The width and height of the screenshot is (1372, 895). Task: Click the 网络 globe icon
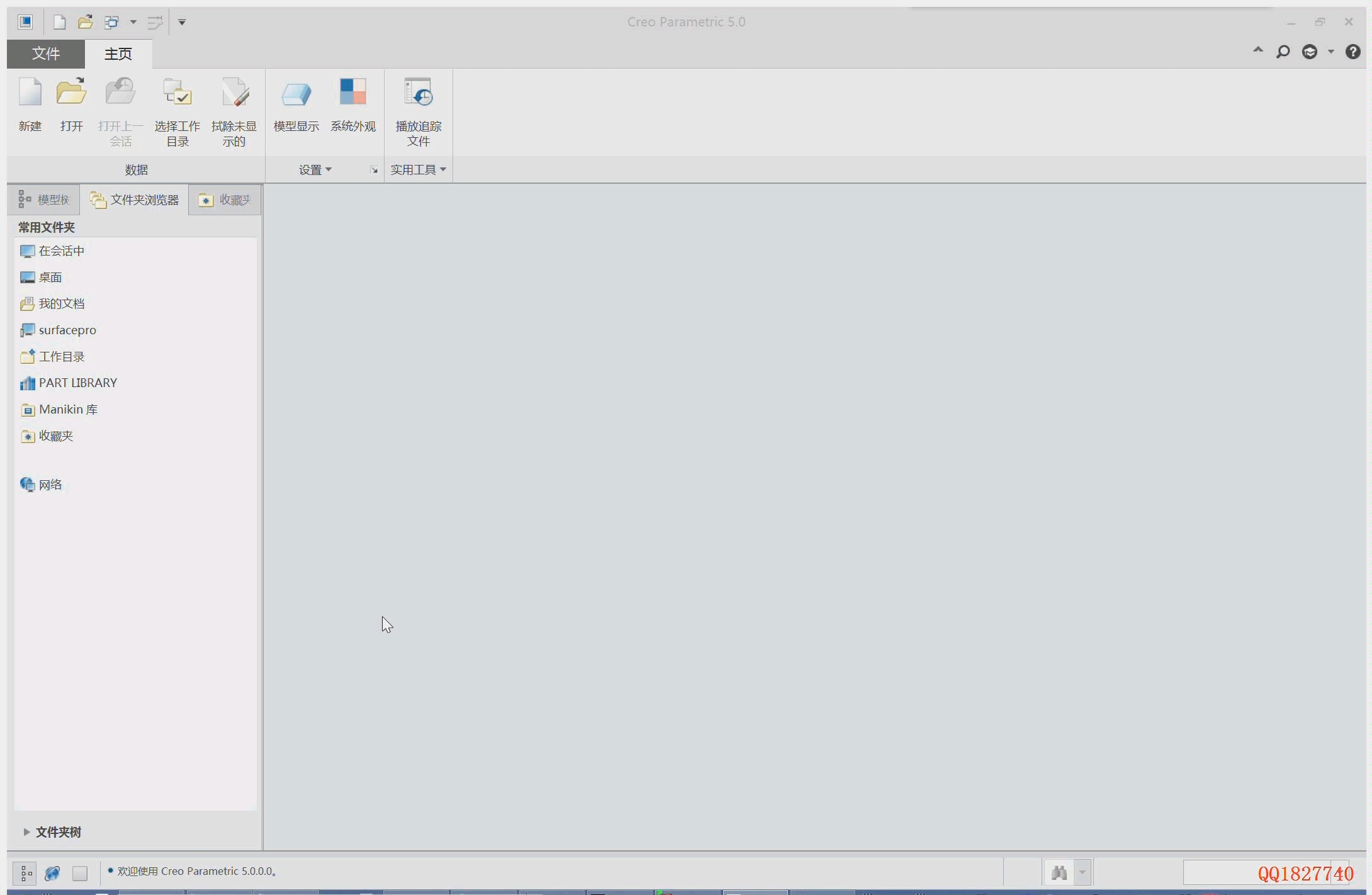pos(27,485)
